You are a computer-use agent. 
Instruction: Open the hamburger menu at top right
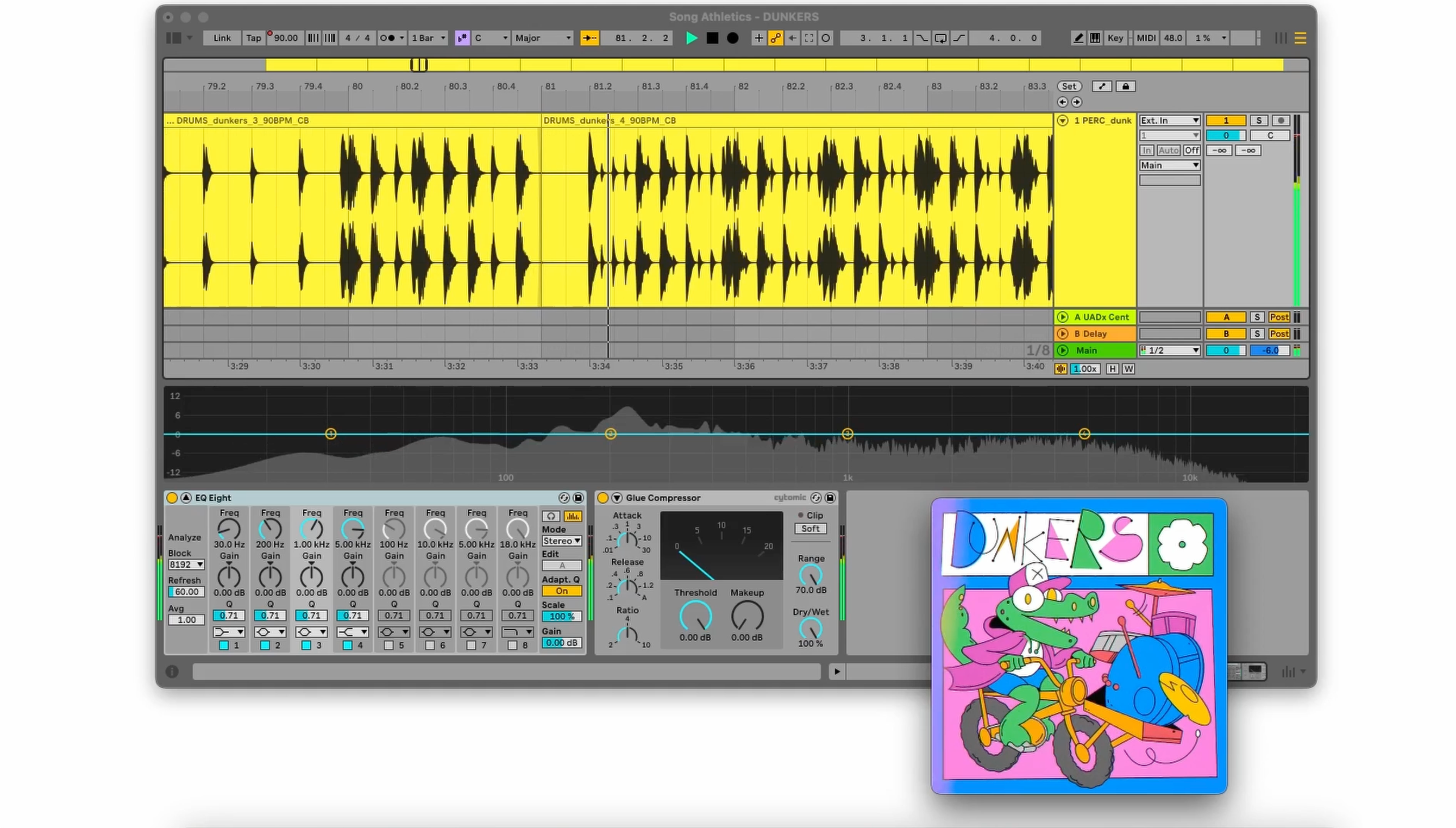(x=1300, y=38)
